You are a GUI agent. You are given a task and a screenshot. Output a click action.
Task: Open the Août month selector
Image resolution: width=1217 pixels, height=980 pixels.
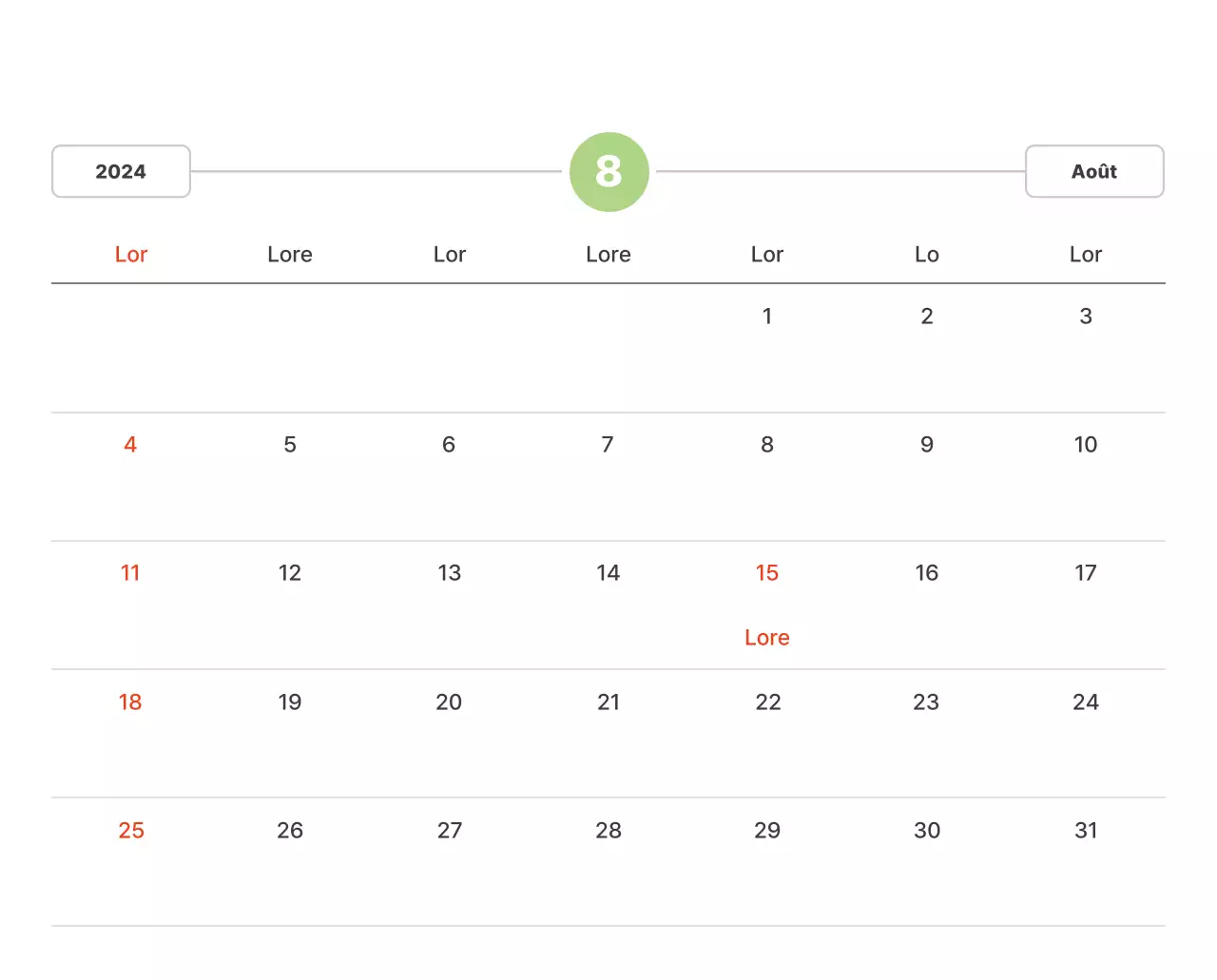[x=1094, y=172]
